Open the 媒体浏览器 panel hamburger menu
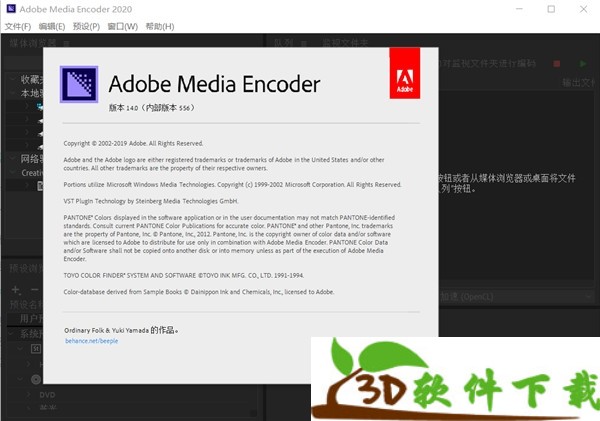The width and height of the screenshot is (600, 421). point(66,43)
